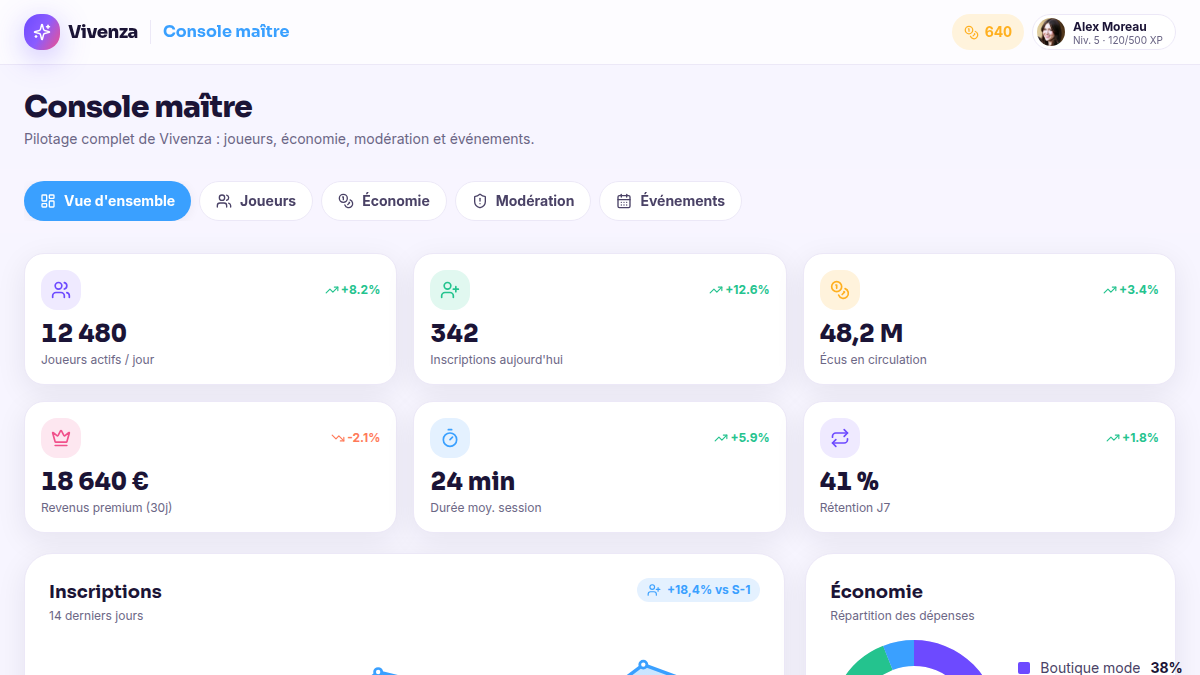Click the Boutique mode legend color swatch

click(x=1024, y=668)
